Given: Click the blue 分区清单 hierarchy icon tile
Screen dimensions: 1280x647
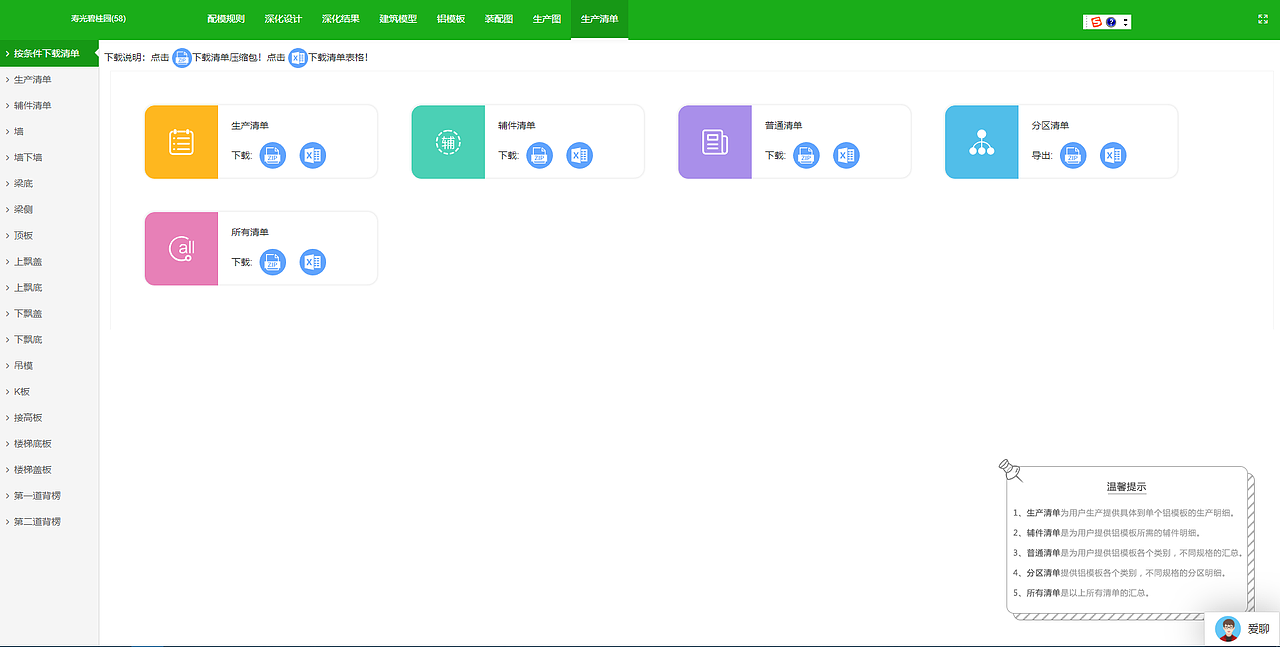Looking at the screenshot, I should (982, 142).
